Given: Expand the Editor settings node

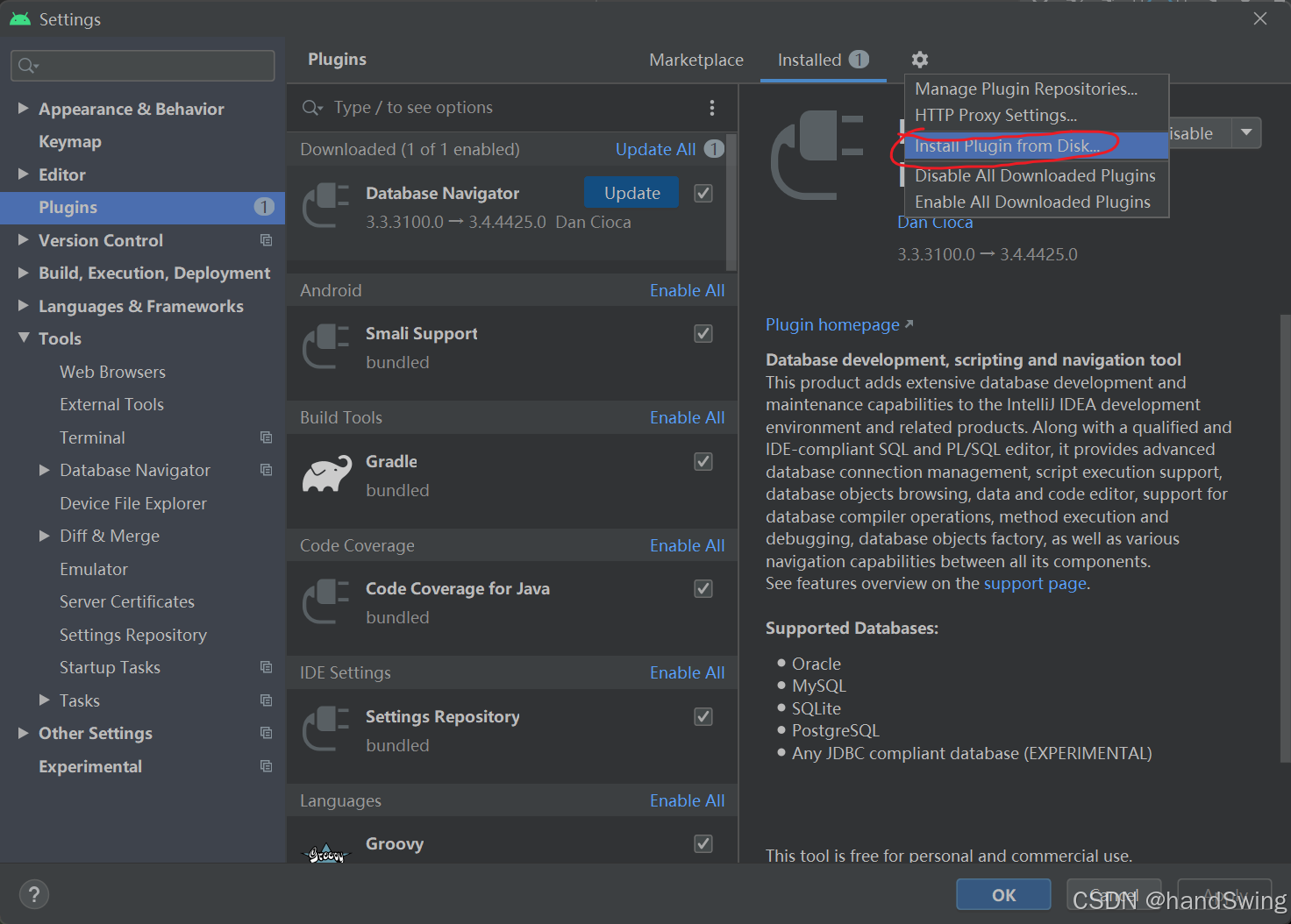Looking at the screenshot, I should pyautogui.click(x=24, y=174).
